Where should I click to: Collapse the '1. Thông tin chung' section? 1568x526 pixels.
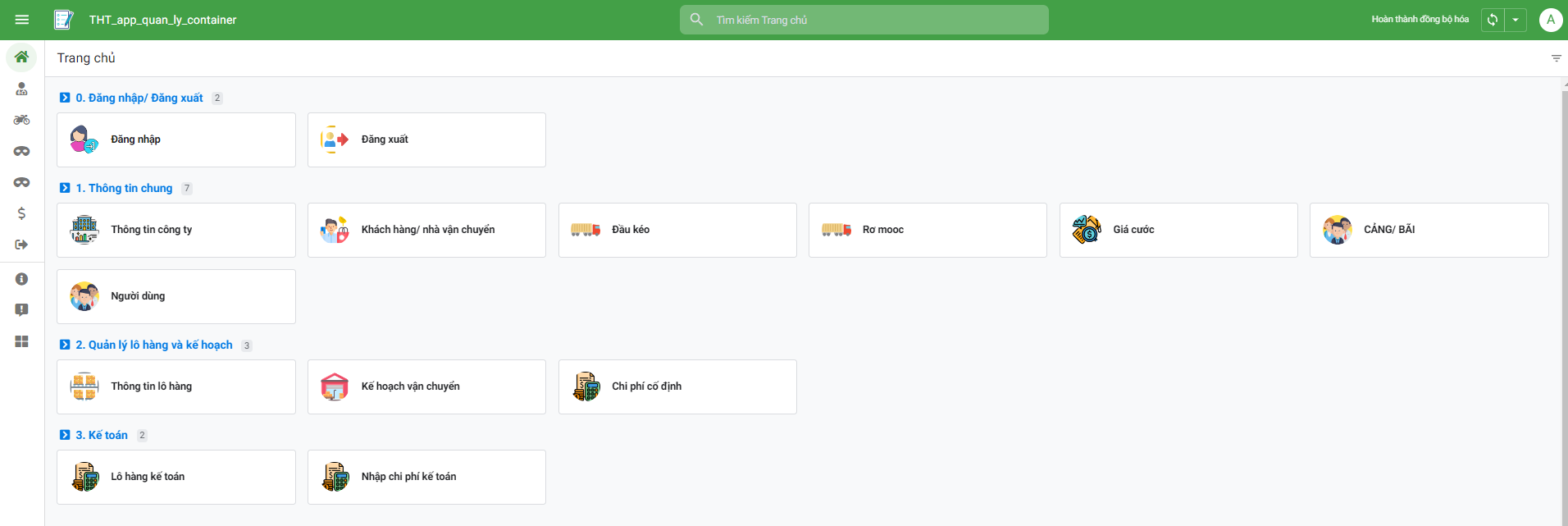click(65, 188)
